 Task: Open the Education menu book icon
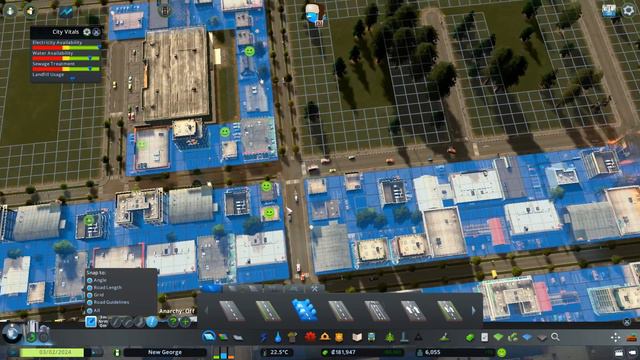pos(357,337)
